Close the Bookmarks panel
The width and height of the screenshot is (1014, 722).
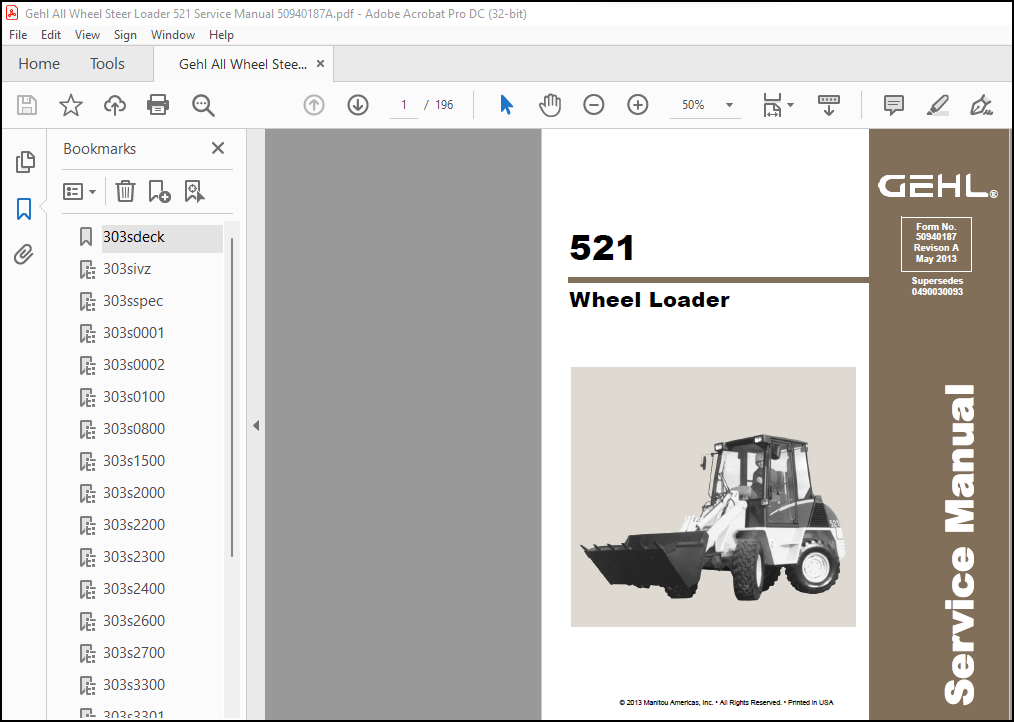(x=218, y=148)
